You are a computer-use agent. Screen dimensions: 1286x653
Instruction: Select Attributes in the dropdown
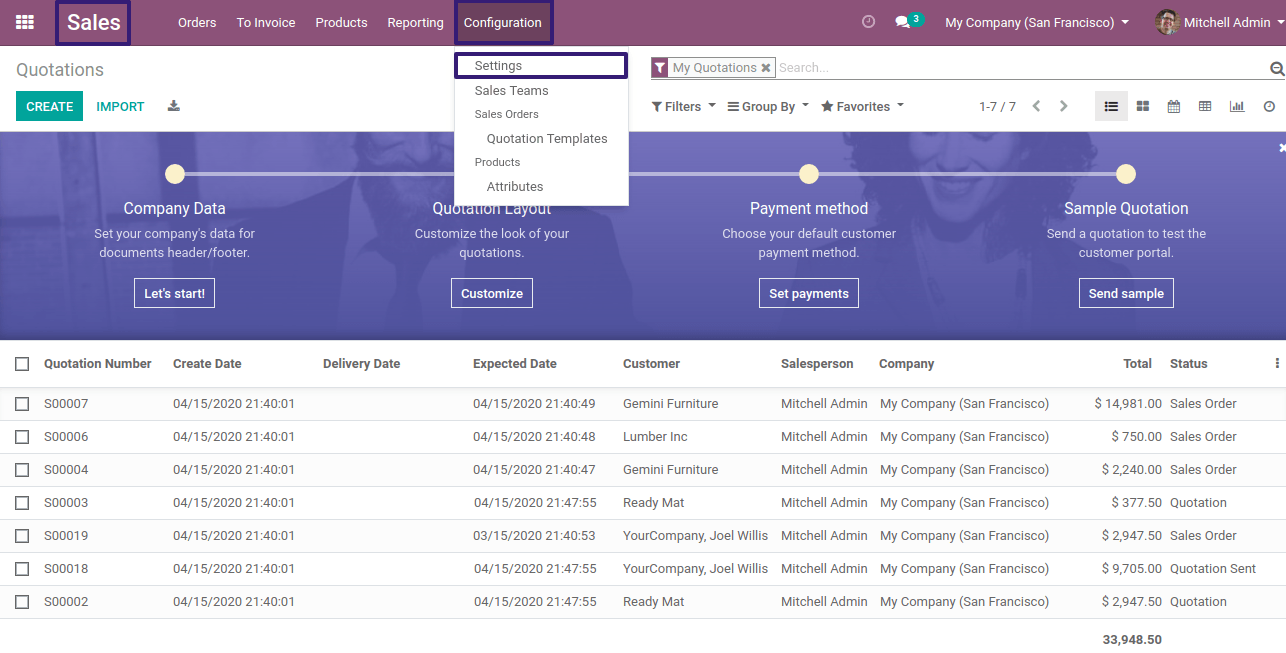515,187
